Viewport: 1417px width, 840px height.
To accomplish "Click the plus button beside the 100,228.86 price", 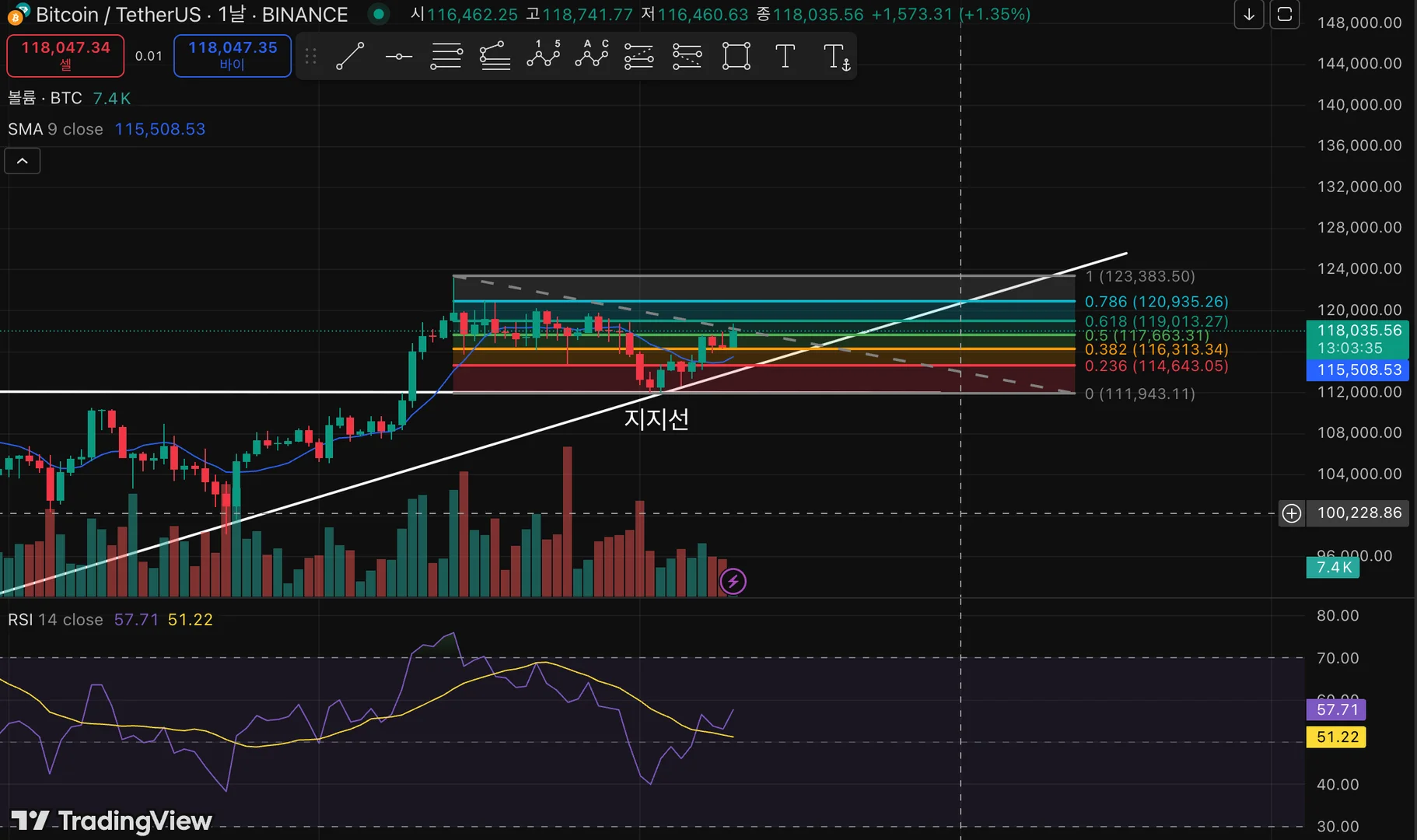I will pyautogui.click(x=1291, y=513).
